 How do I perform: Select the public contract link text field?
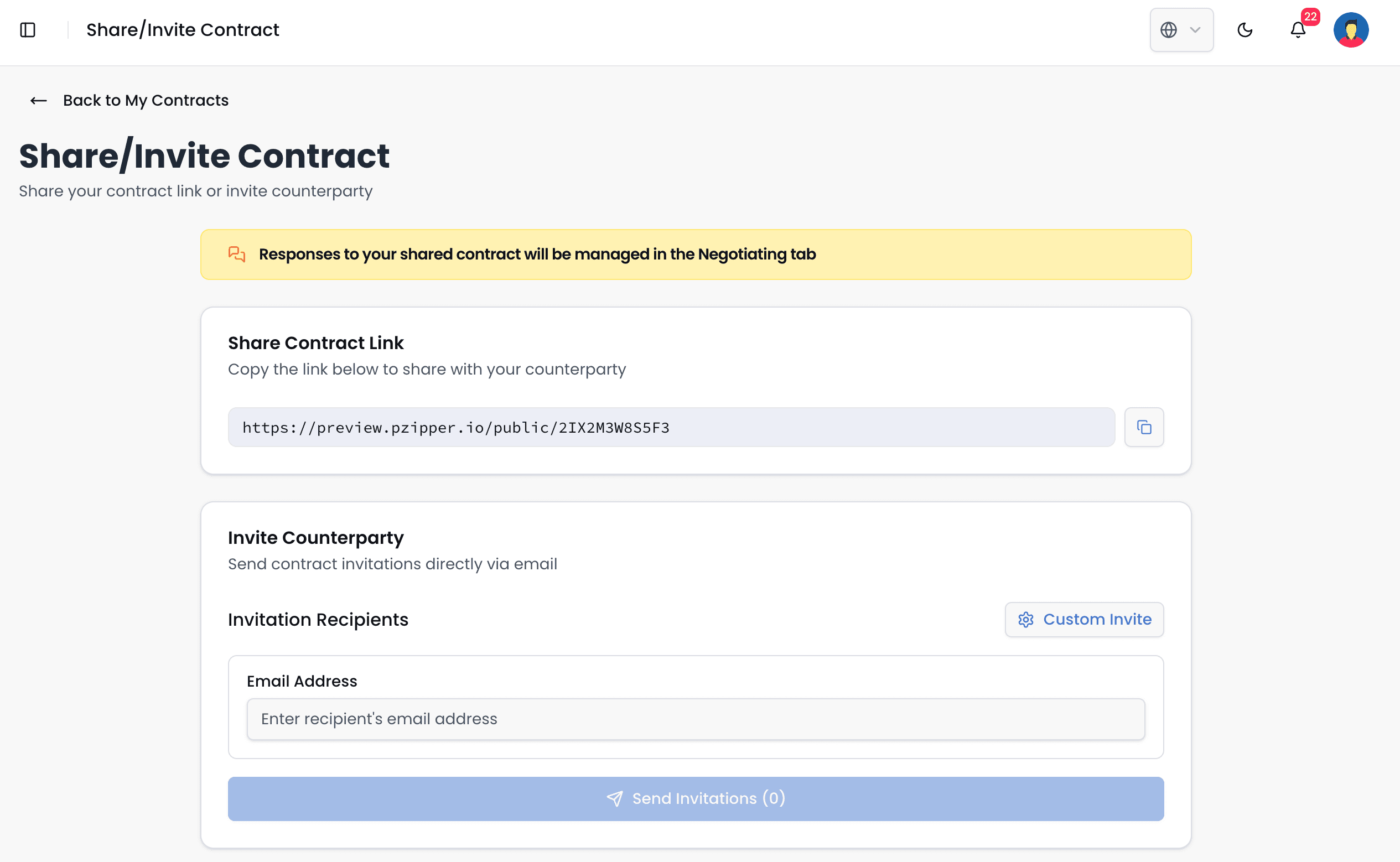[671, 427]
